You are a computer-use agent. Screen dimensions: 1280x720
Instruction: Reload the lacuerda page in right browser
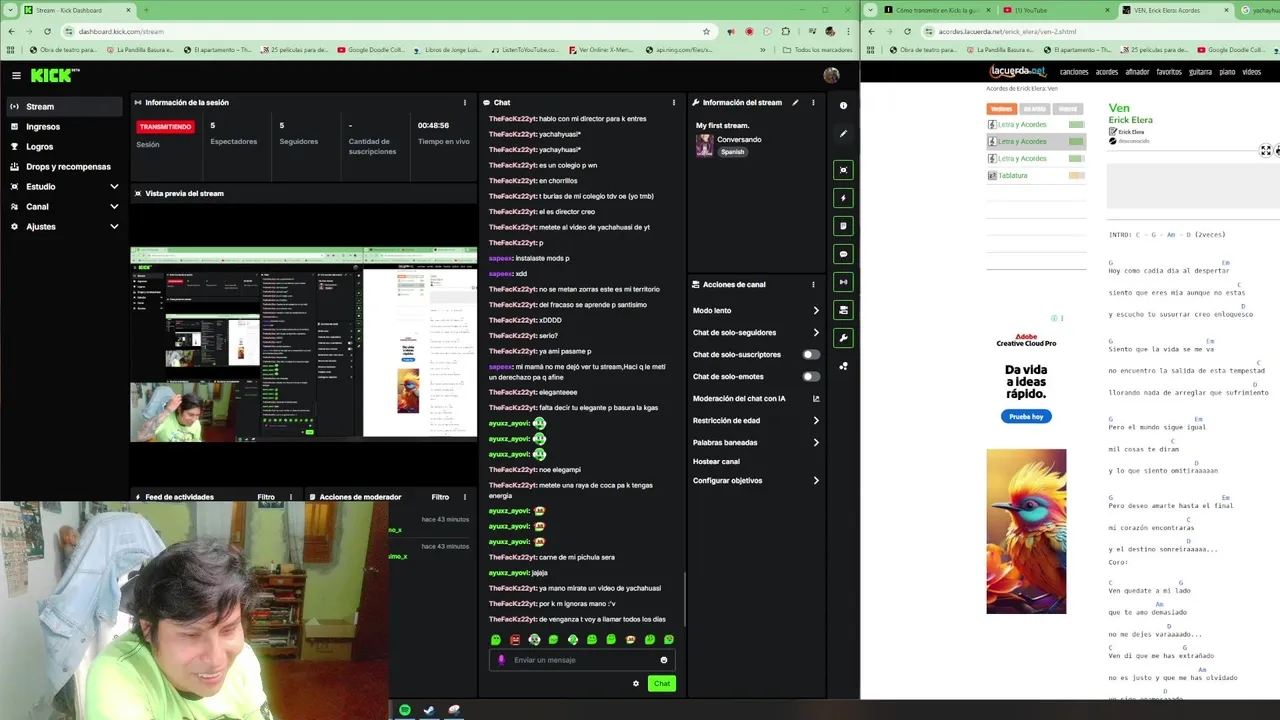click(906, 31)
